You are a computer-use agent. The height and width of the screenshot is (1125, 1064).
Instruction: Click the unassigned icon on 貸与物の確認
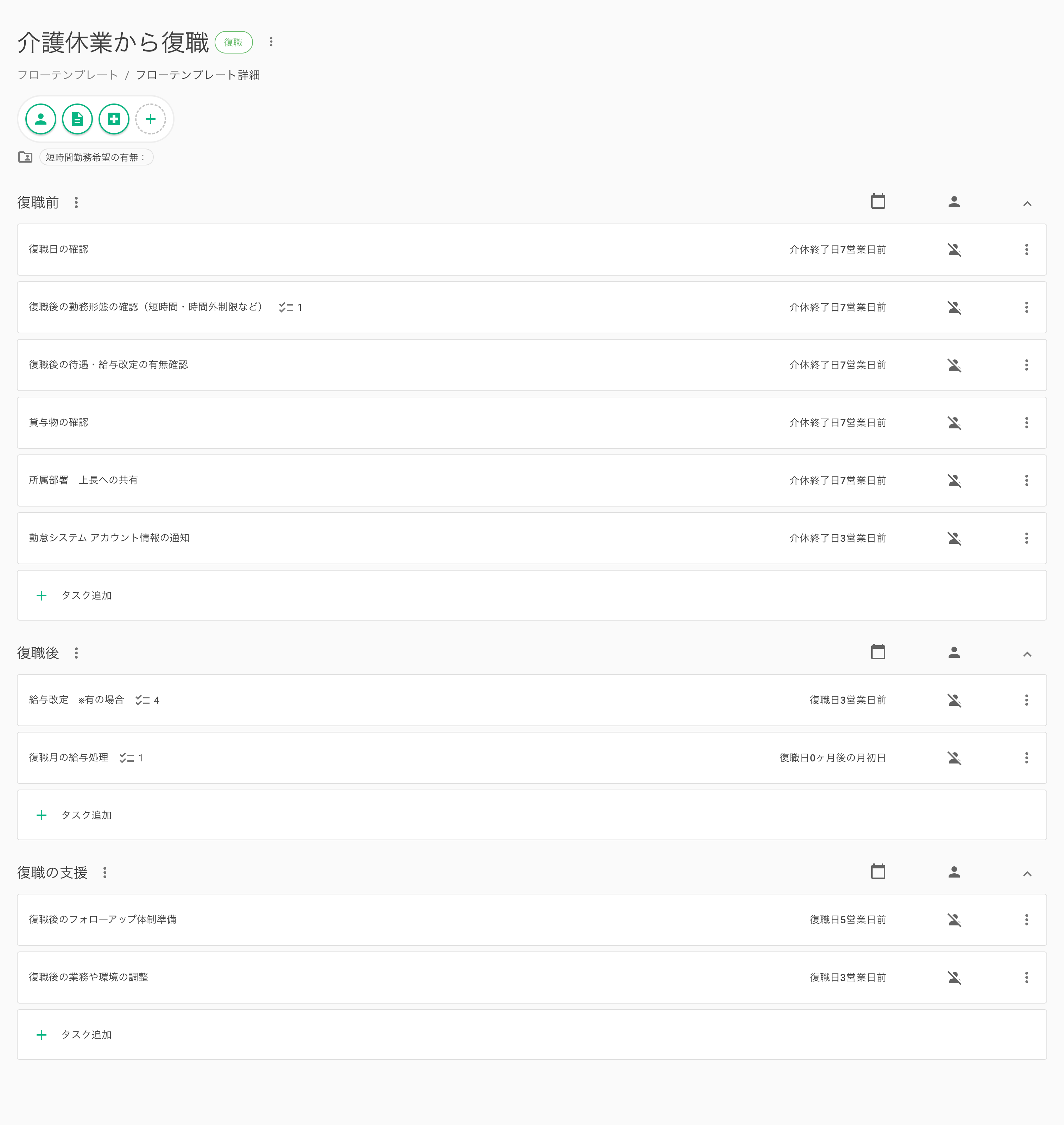(x=955, y=423)
